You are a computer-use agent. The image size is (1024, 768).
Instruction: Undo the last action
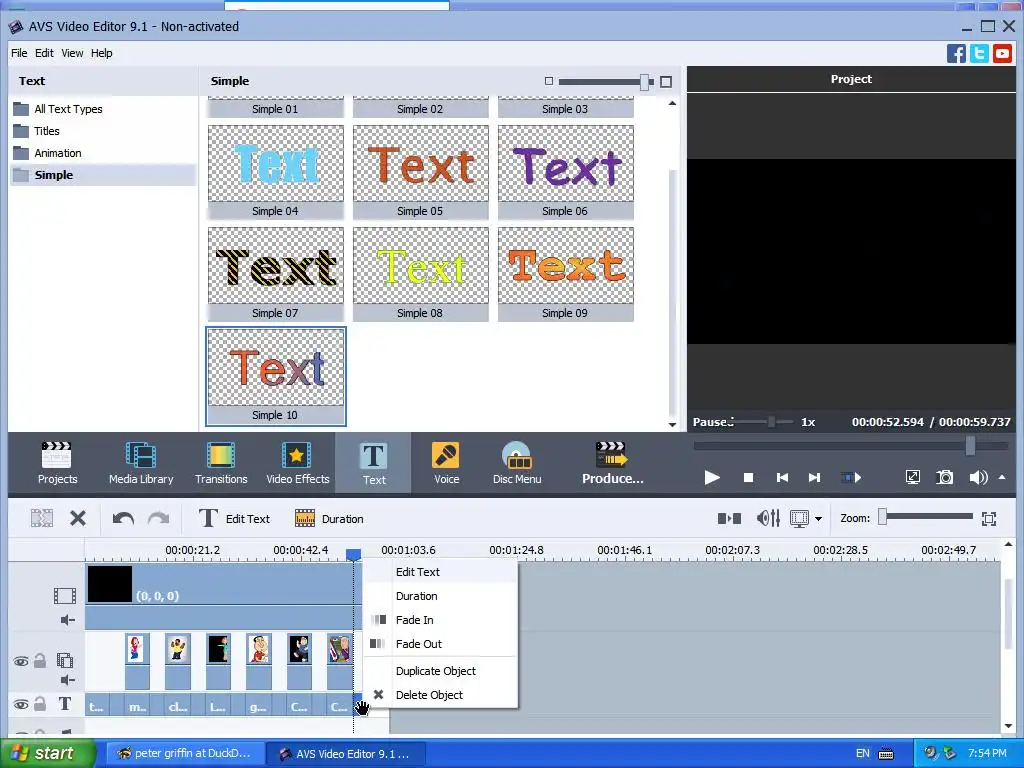coord(123,519)
